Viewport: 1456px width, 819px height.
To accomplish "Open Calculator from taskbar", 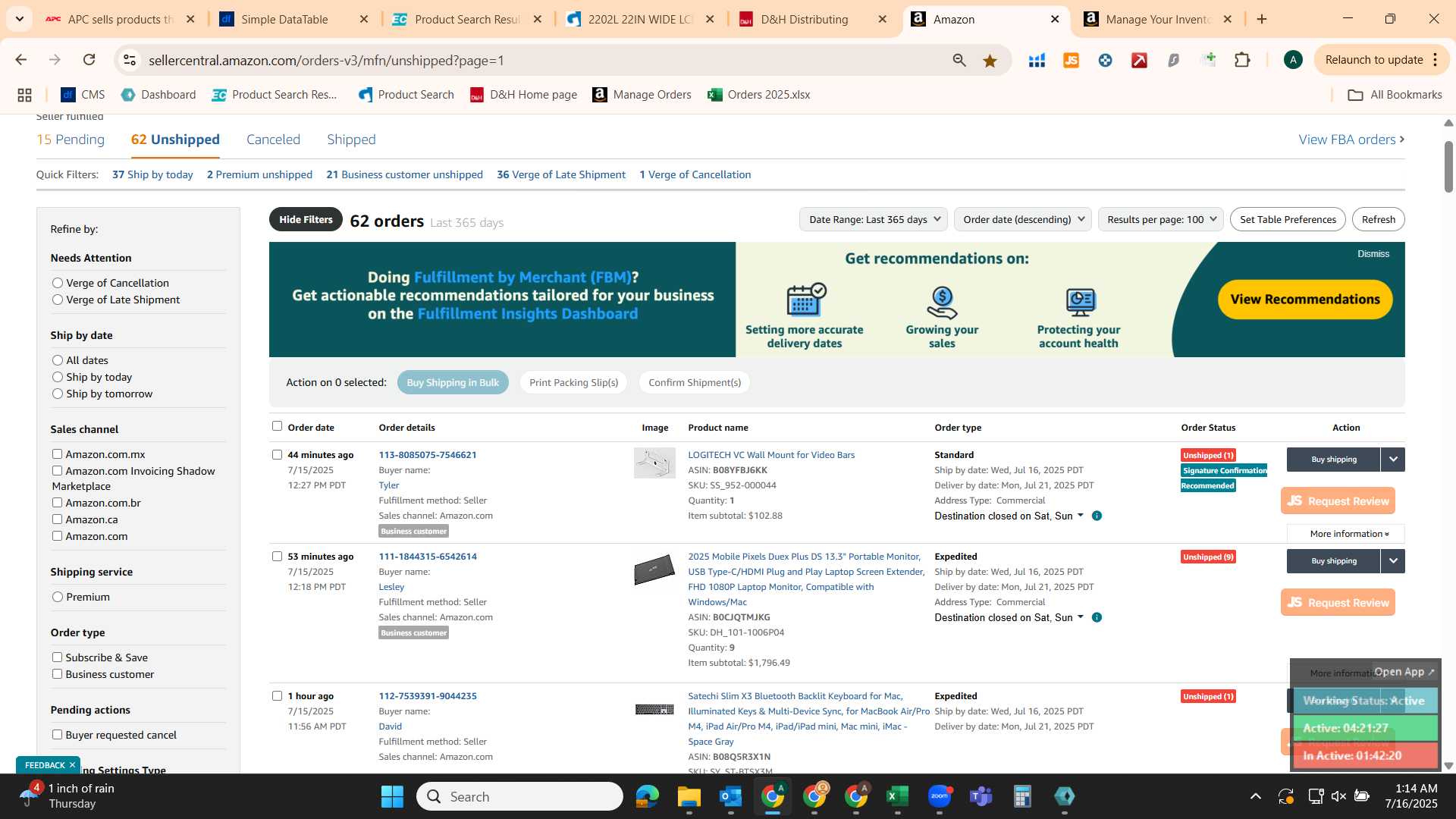I will (x=1022, y=796).
